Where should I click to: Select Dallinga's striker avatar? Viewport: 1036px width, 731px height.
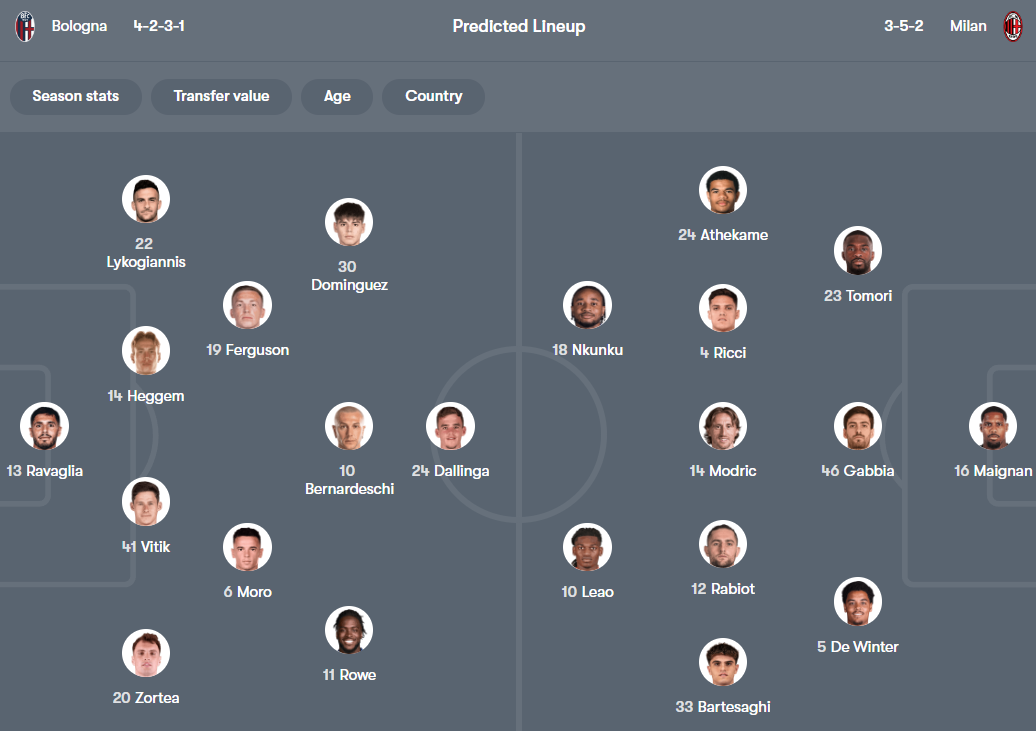coord(451,427)
